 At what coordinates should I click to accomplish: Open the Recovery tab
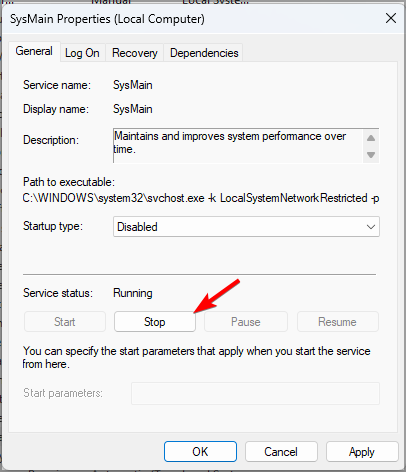pyautogui.click(x=135, y=53)
